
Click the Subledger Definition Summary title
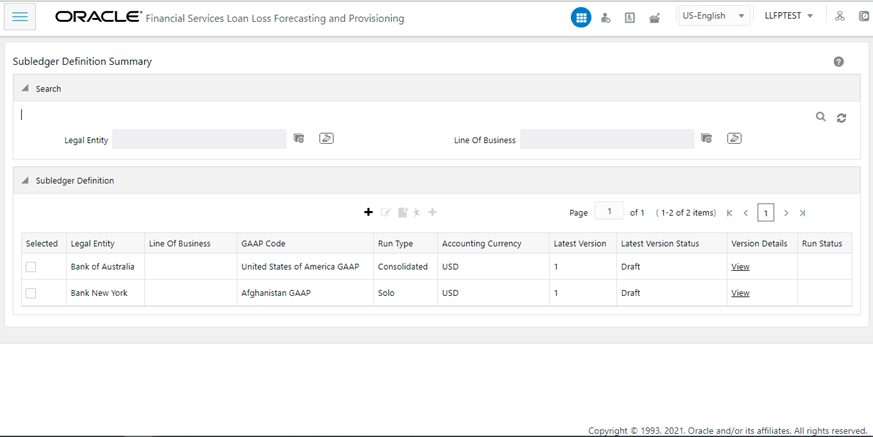[x=82, y=61]
